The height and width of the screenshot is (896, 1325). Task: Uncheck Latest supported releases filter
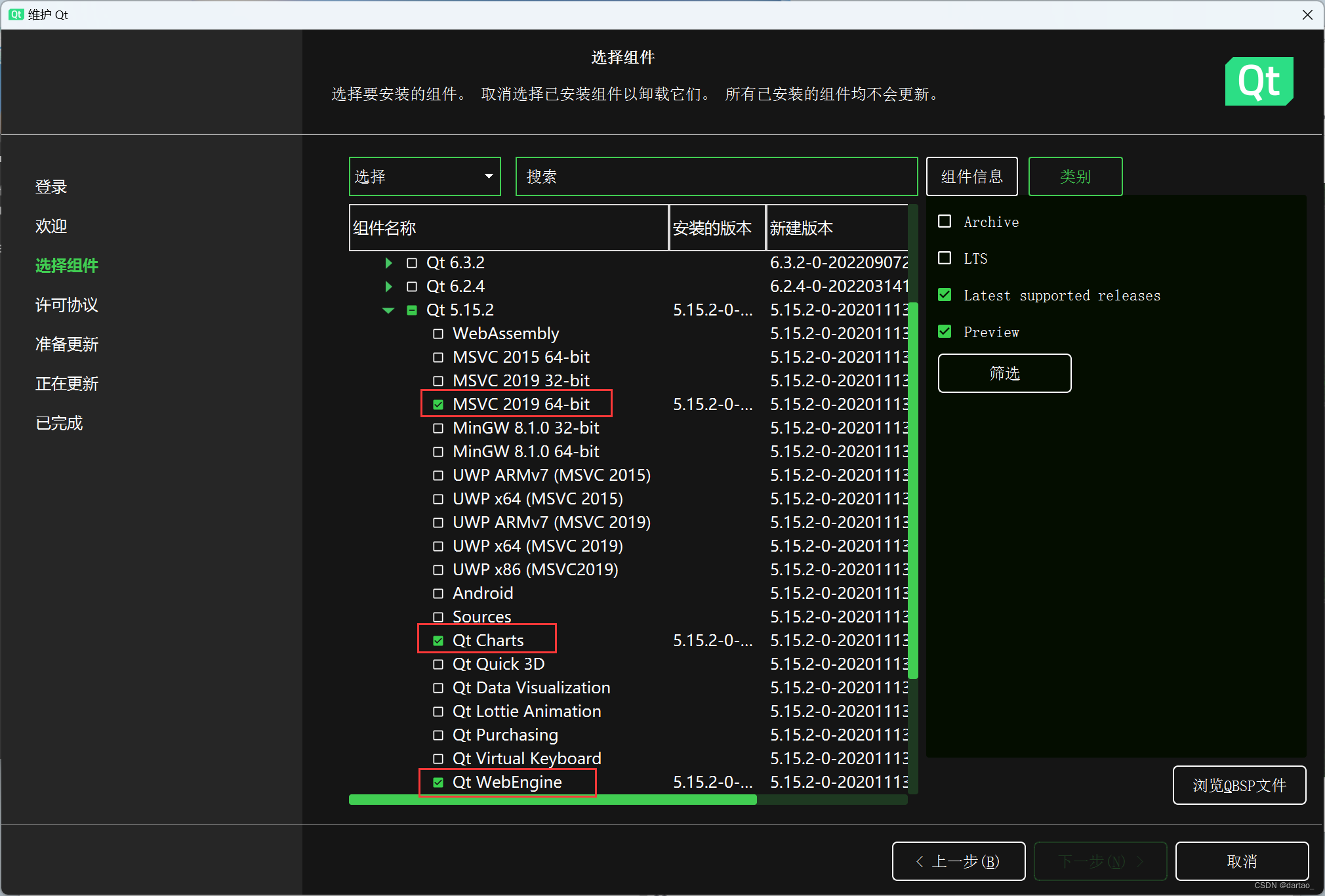945,295
